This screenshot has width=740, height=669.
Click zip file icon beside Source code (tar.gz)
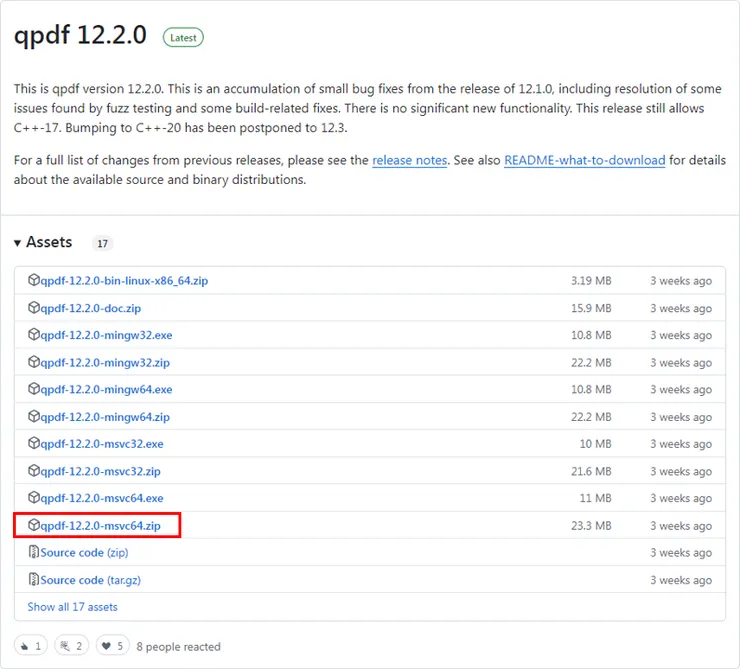point(34,579)
